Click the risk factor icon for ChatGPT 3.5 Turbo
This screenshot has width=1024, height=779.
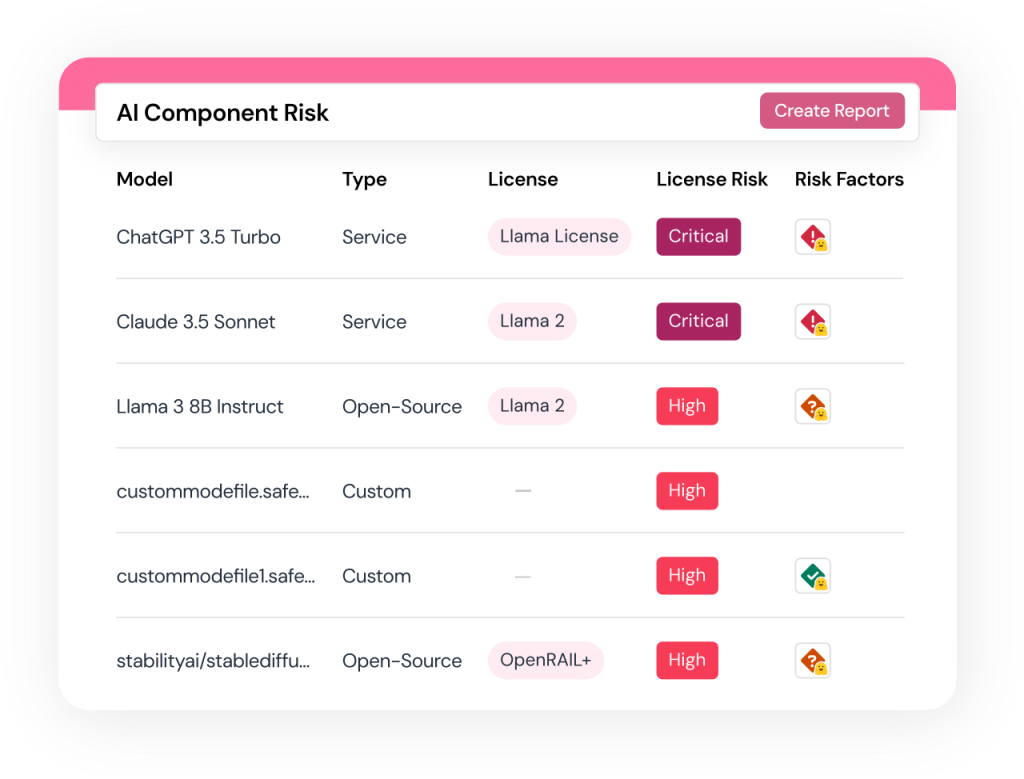[812, 237]
